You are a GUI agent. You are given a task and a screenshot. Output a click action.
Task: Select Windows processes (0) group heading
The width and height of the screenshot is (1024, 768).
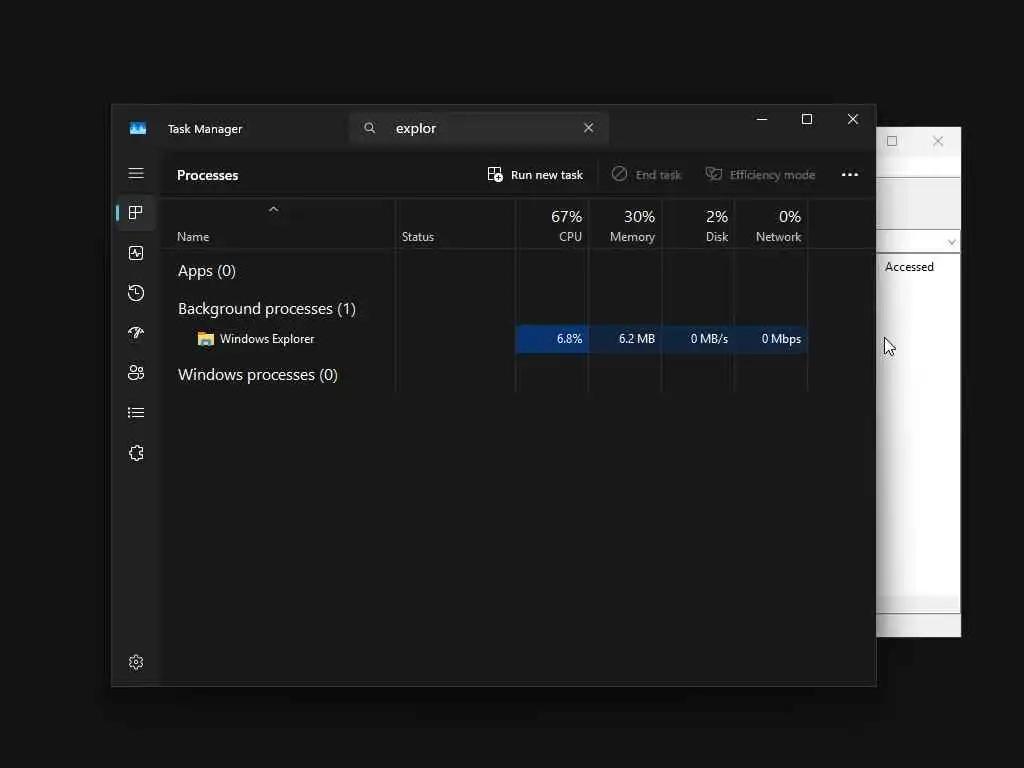(x=257, y=375)
